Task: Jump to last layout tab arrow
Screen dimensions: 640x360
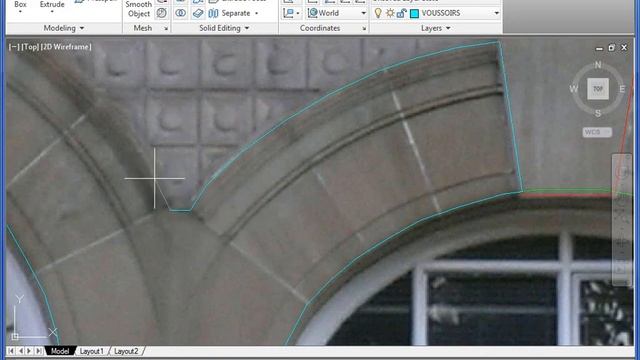Action: click(39, 351)
